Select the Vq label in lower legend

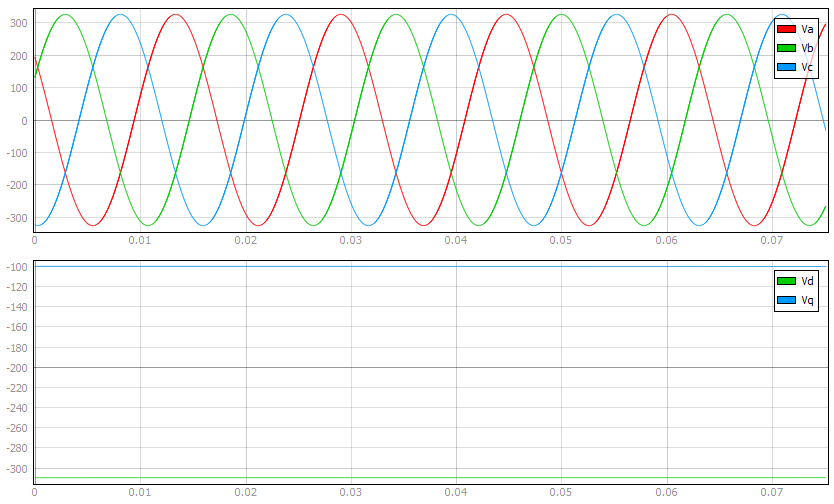[808, 300]
